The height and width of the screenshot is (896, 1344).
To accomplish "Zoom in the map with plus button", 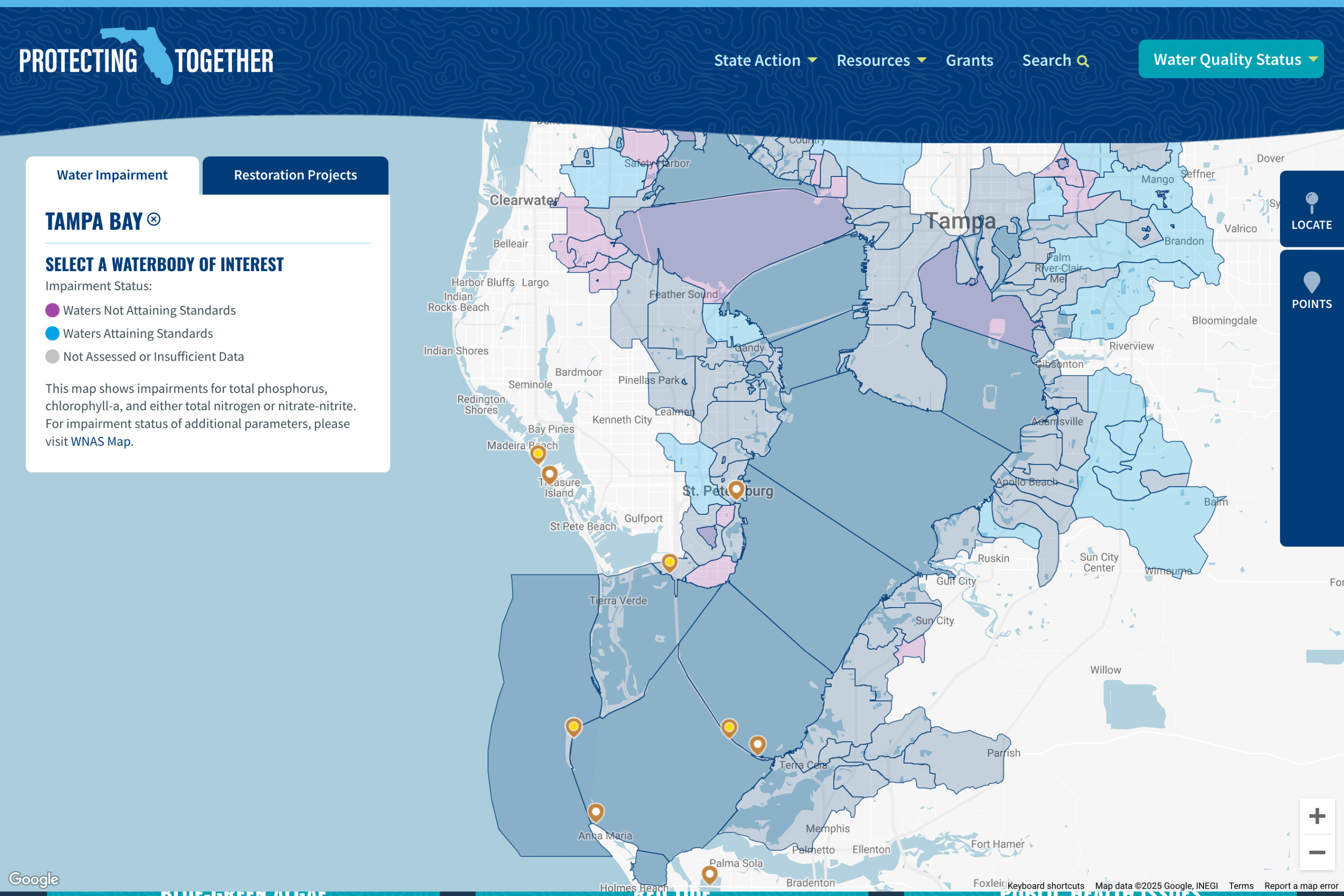I will coord(1316,815).
